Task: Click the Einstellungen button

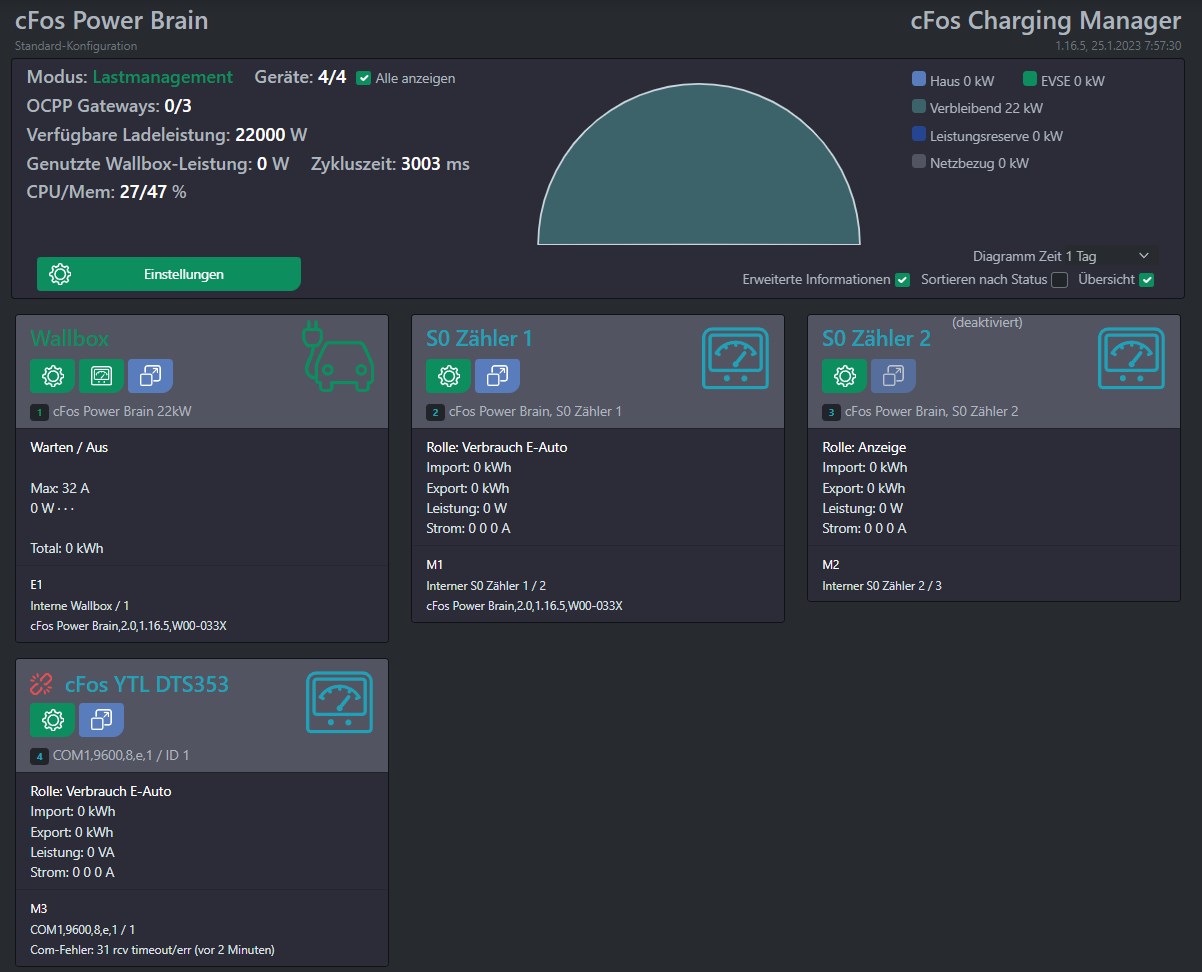Action: [168, 274]
